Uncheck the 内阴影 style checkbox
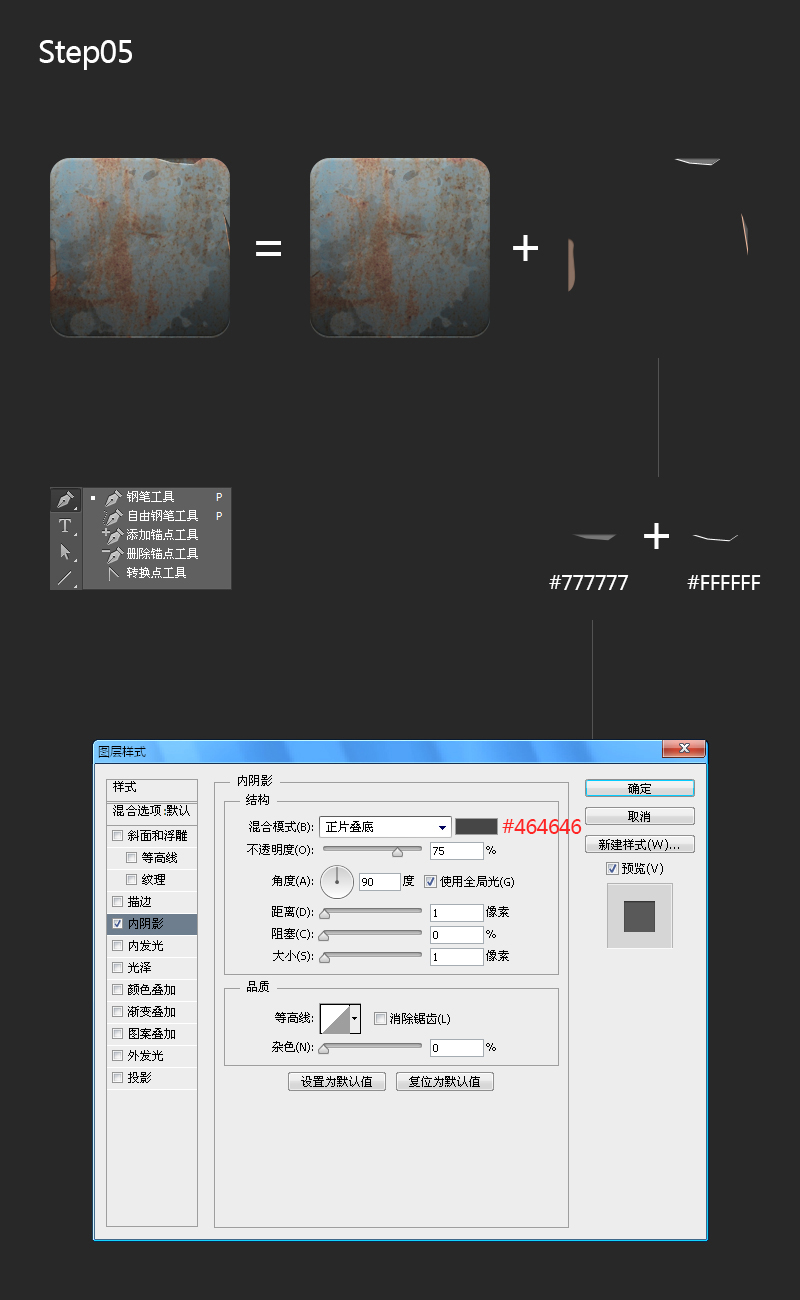The height and width of the screenshot is (1300, 800). [117, 923]
